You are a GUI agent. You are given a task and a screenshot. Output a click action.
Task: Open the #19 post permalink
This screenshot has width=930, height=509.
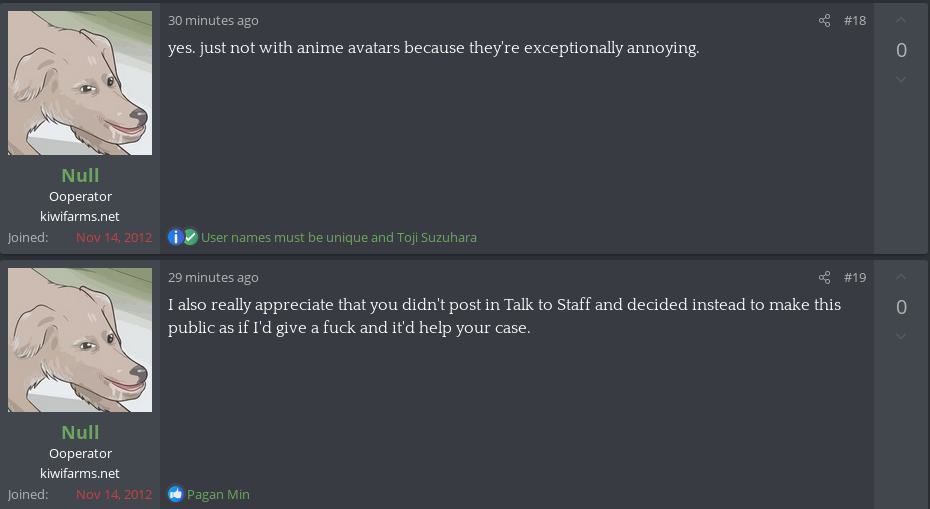(x=855, y=278)
